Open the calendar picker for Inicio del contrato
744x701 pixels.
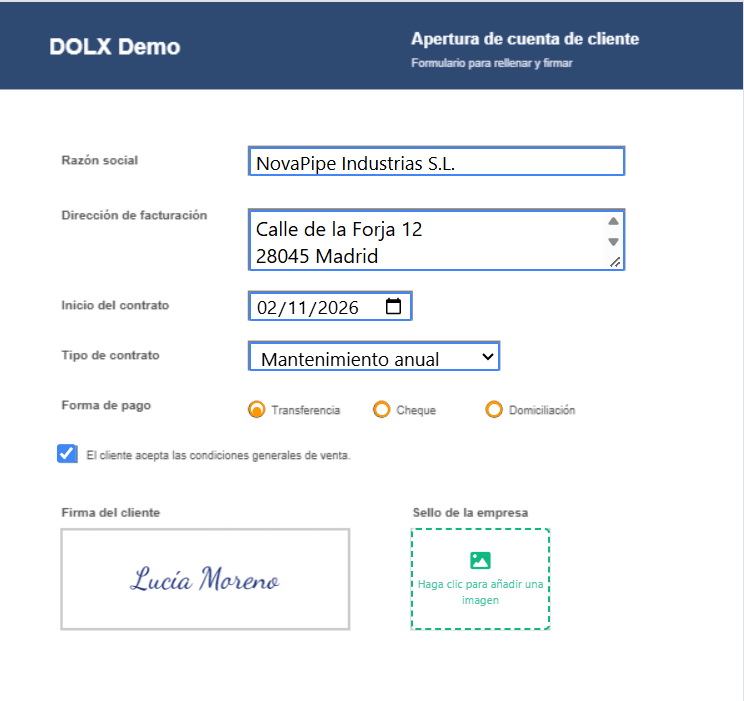(393, 306)
